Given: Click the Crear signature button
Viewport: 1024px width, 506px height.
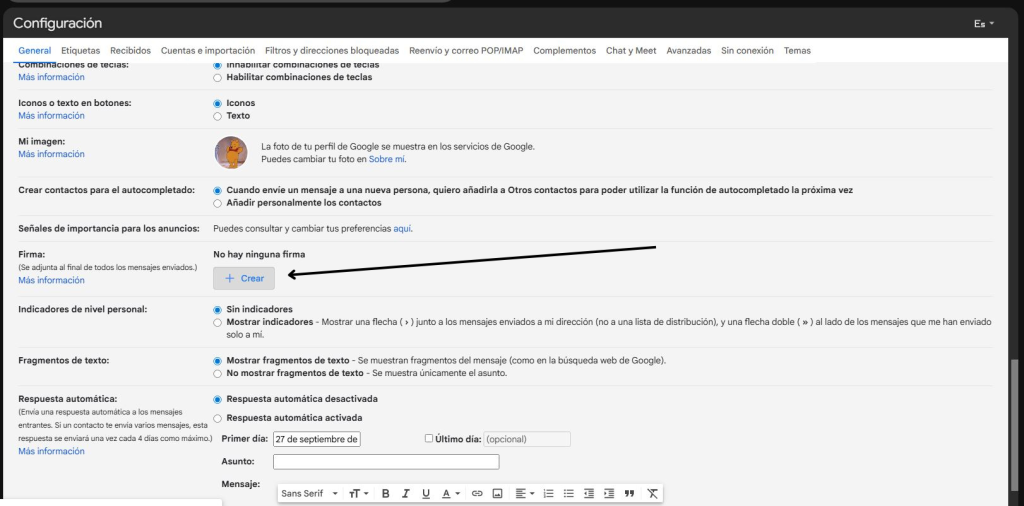Looking at the screenshot, I should 244,279.
